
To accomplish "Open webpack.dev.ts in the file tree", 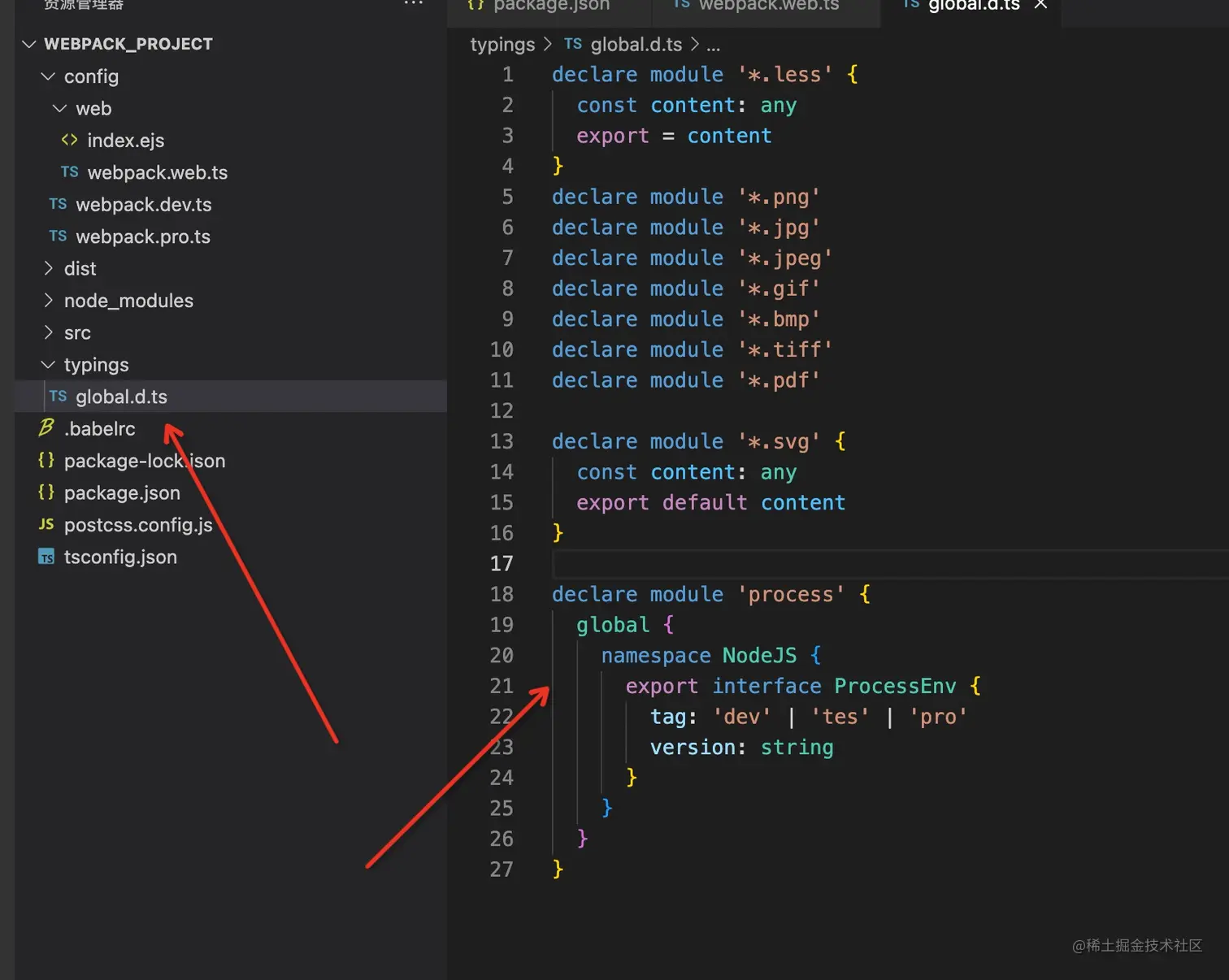I will click(144, 205).
